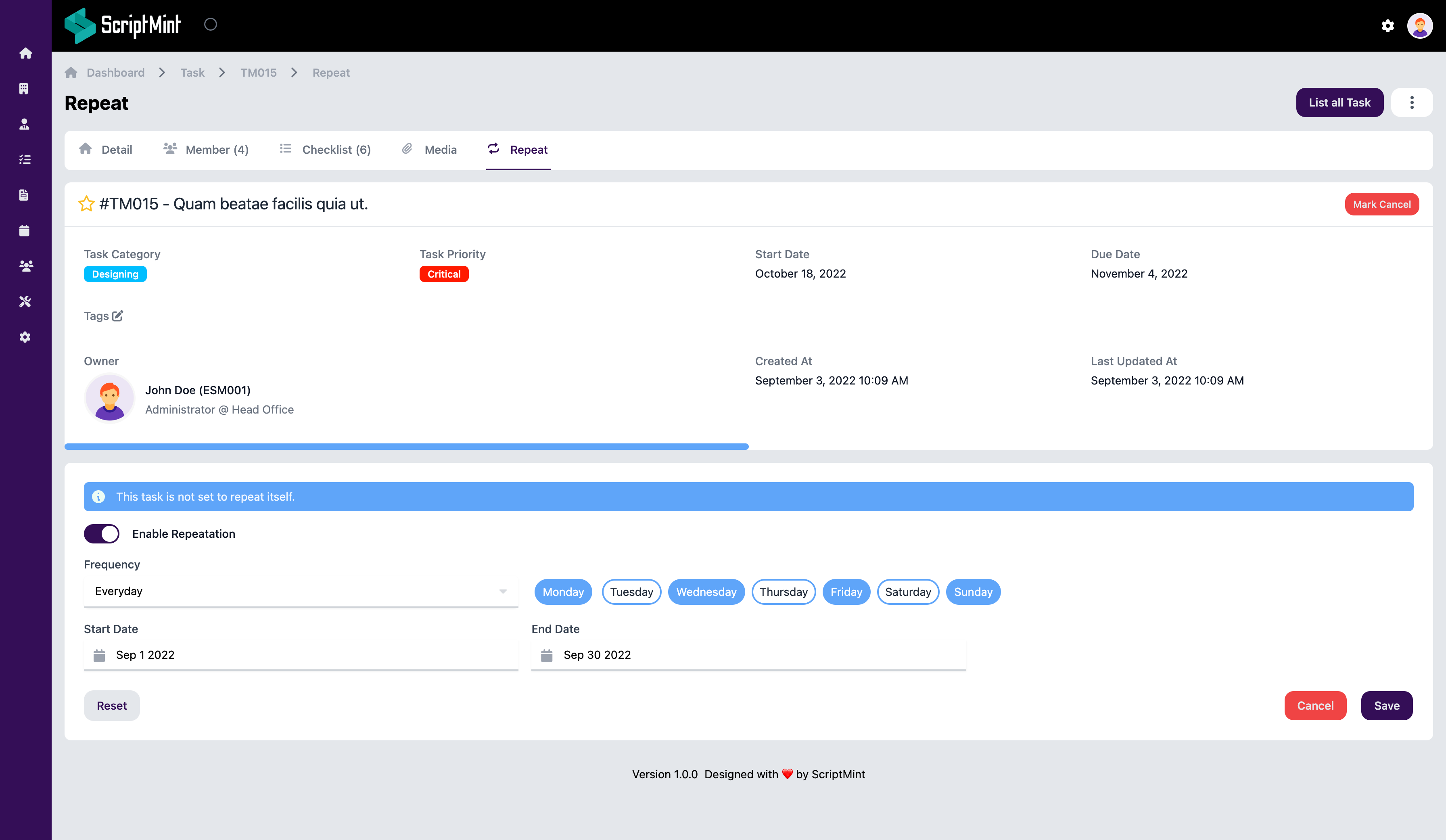The height and width of the screenshot is (840, 1446).
Task: Open the calendar icon in the sidebar
Action: pyautogui.click(x=24, y=231)
